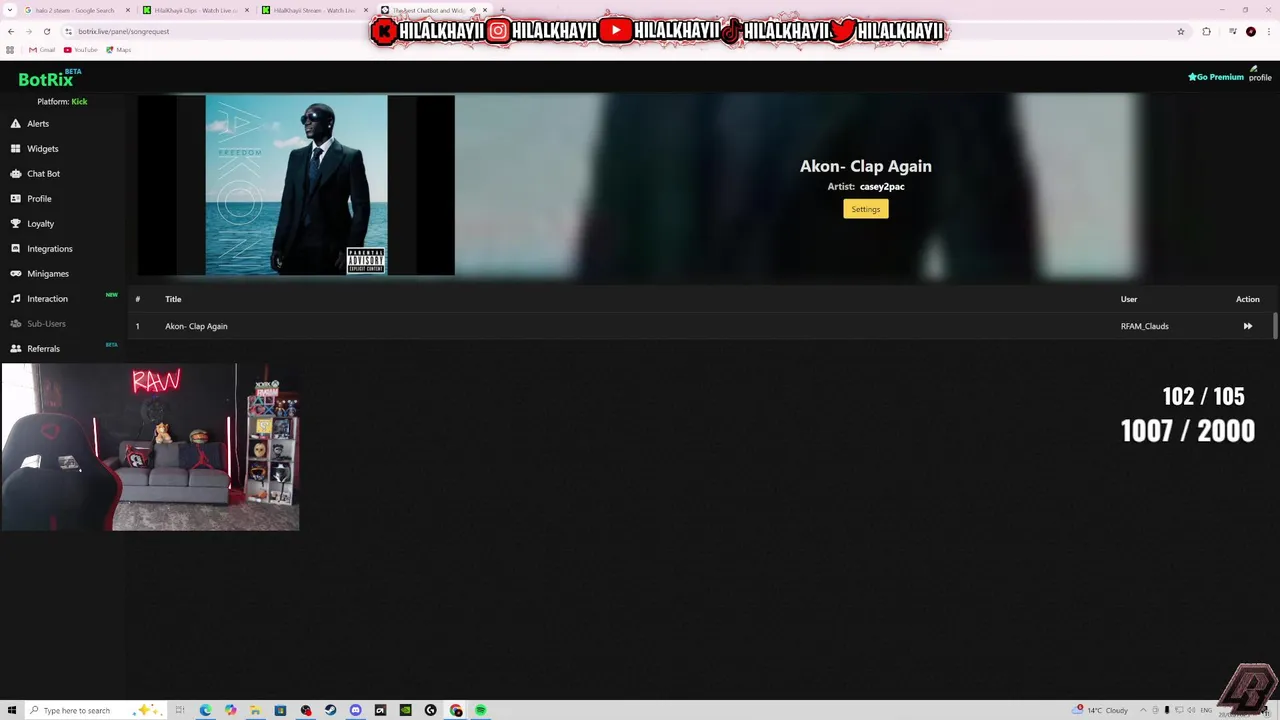
Task: Open the Chrome three-dot menu
Action: [x=1269, y=31]
